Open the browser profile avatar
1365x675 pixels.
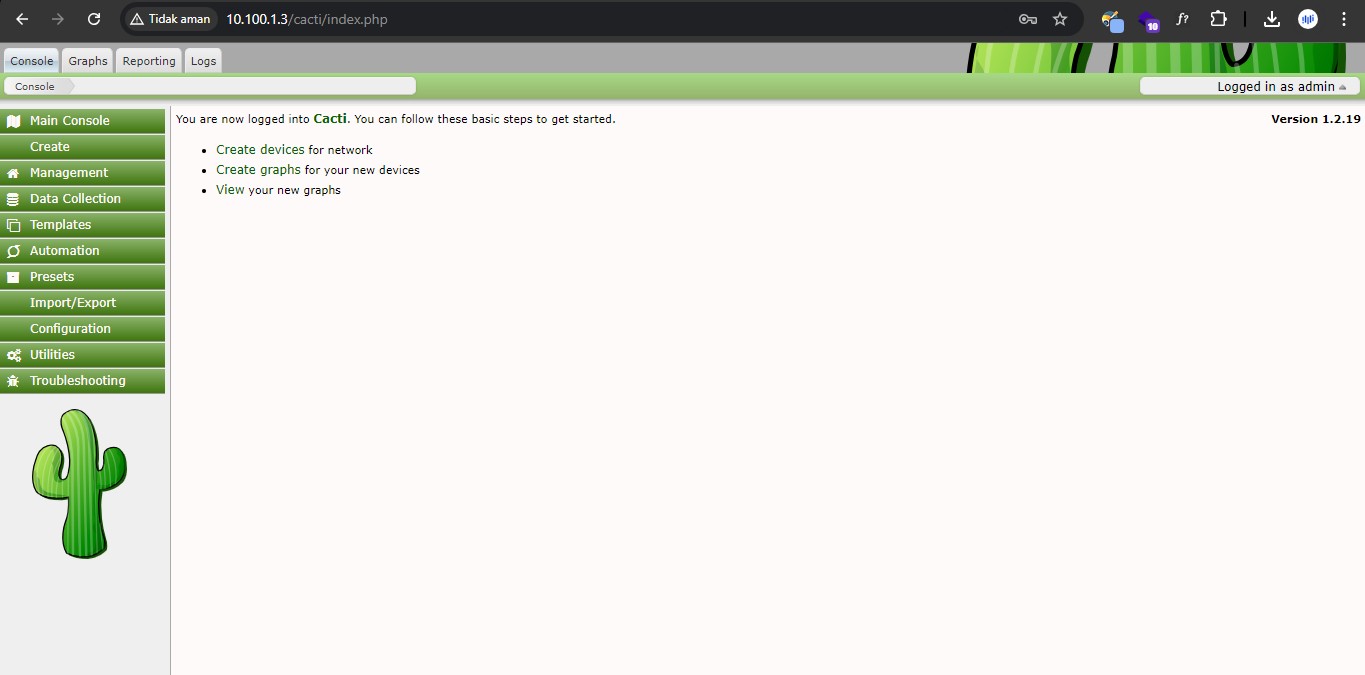coord(1308,19)
